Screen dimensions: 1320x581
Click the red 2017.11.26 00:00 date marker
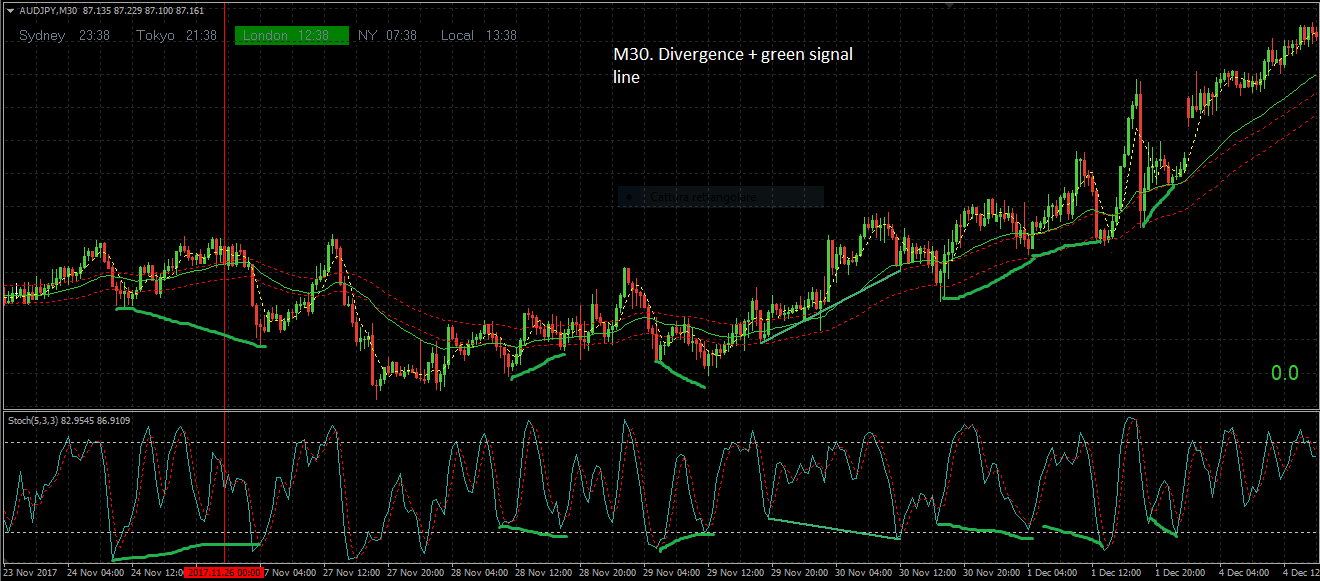(x=224, y=573)
